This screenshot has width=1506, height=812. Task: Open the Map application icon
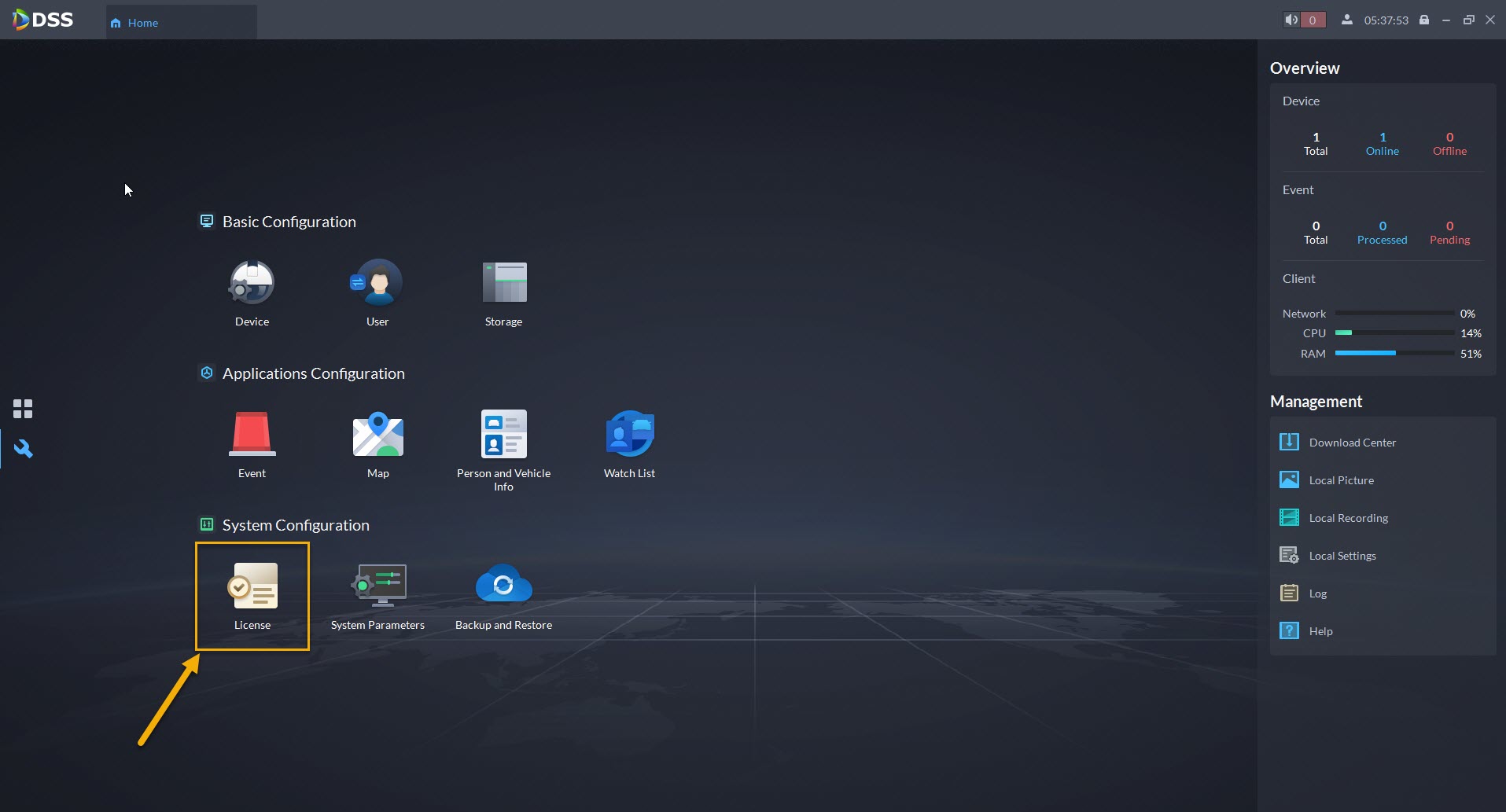[378, 434]
